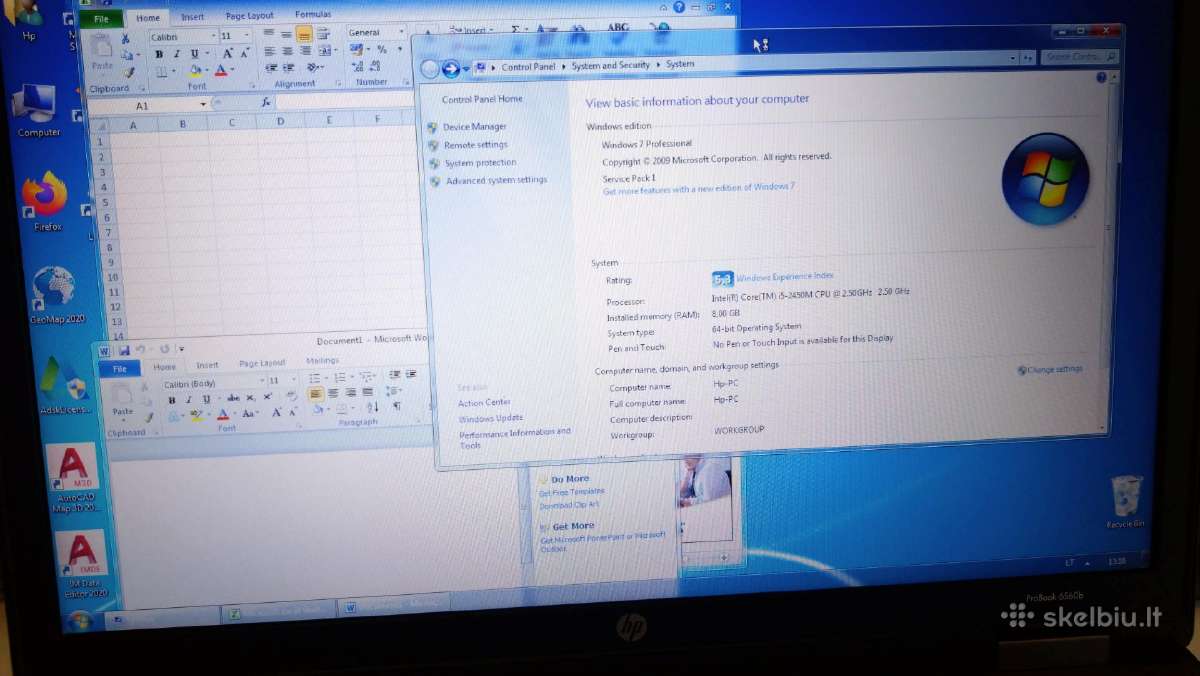Open Windows Update link

coord(491,419)
